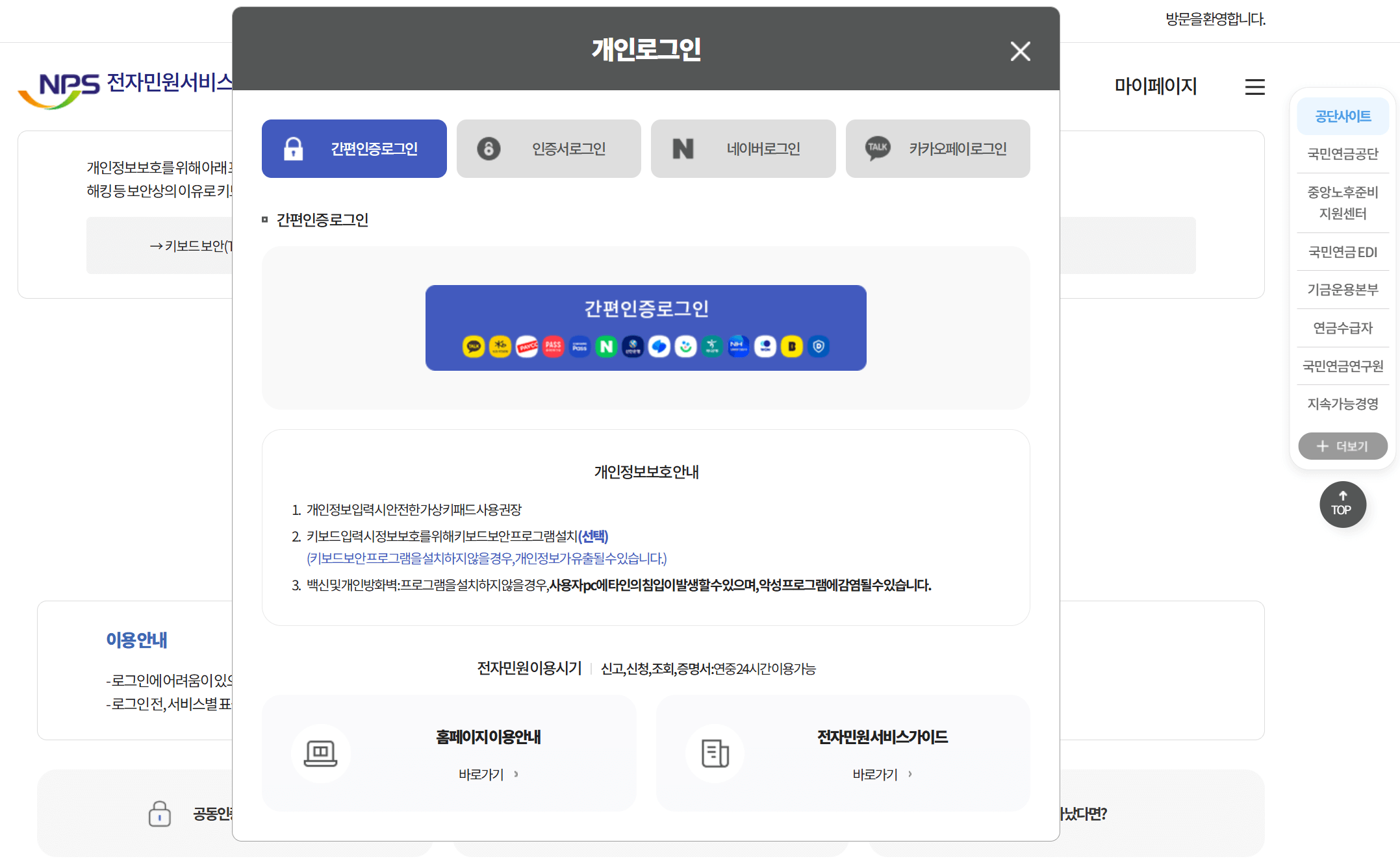1400x861 pixels.
Task: Open the 기금운용본부 sidebar link
Action: pos(1343,290)
